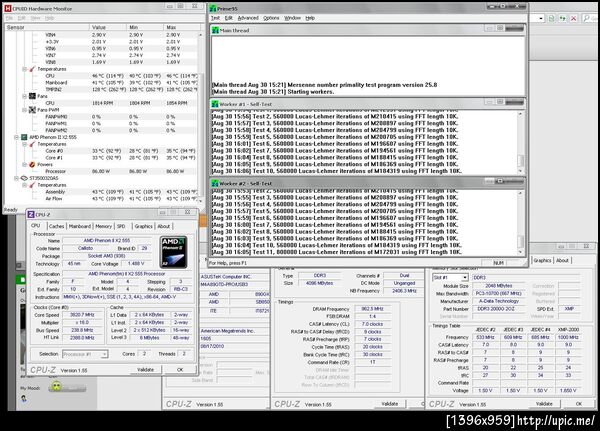Select the TMPIN2 temperature row
The height and width of the screenshot is (431, 600).
[x=101, y=89]
